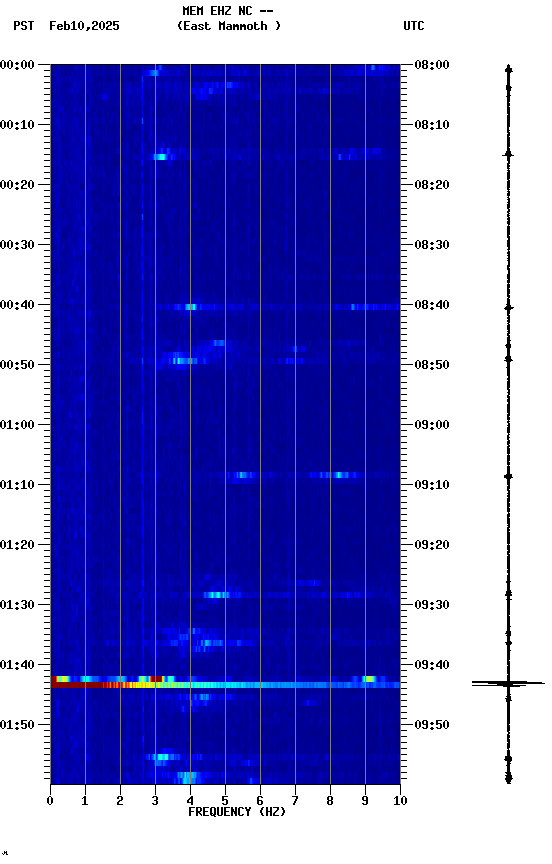Click the 10 Hz frequency tick label
Viewport: 552px width, 864px height.
pos(400,801)
